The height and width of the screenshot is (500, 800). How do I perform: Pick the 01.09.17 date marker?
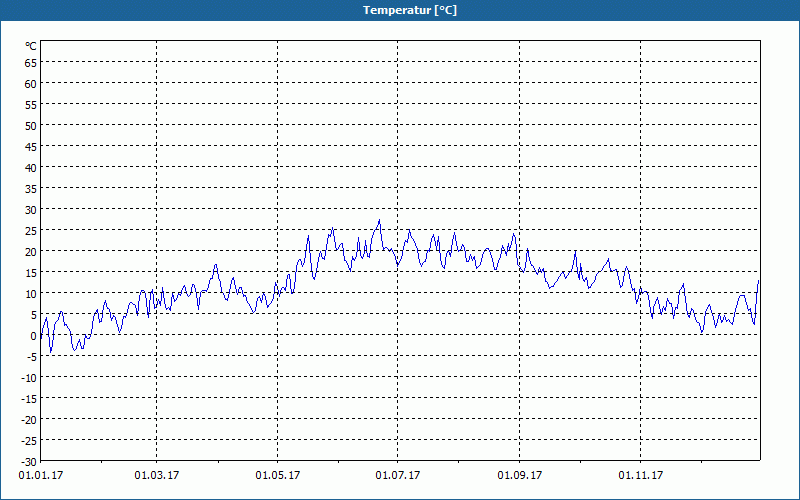point(520,475)
